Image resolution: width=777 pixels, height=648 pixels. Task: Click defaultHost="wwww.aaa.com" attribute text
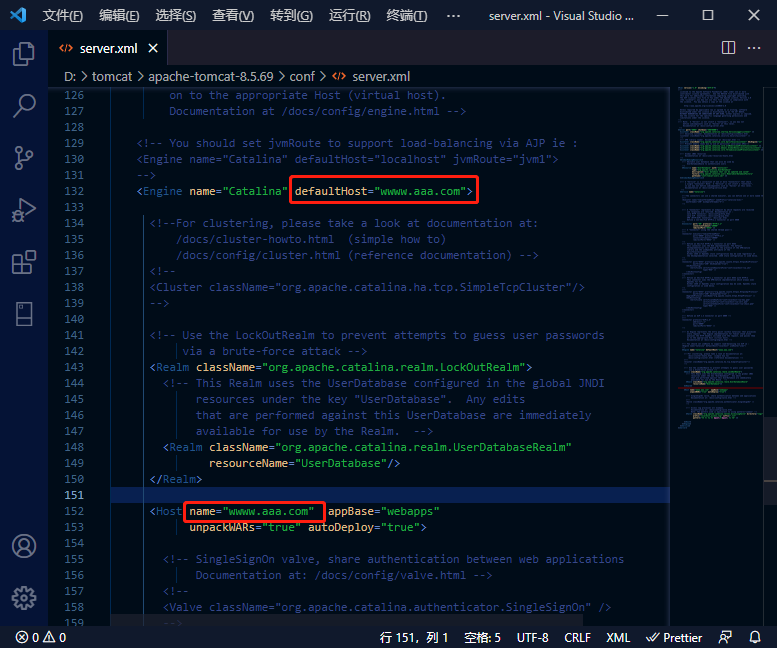click(380, 191)
